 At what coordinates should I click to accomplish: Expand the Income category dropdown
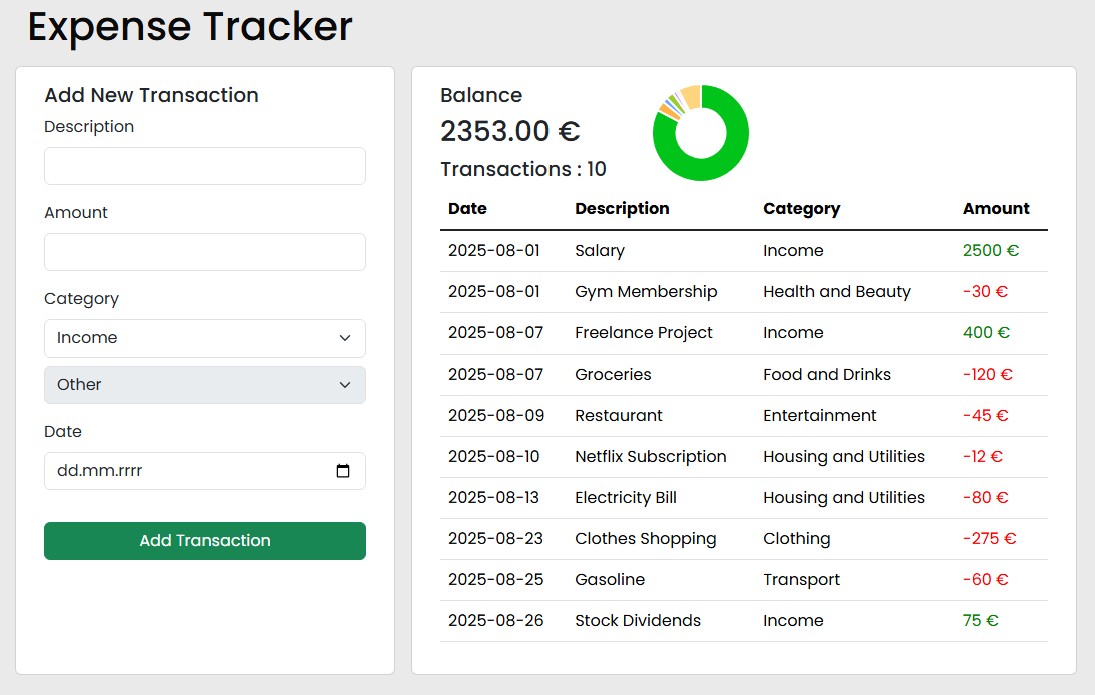coord(205,338)
